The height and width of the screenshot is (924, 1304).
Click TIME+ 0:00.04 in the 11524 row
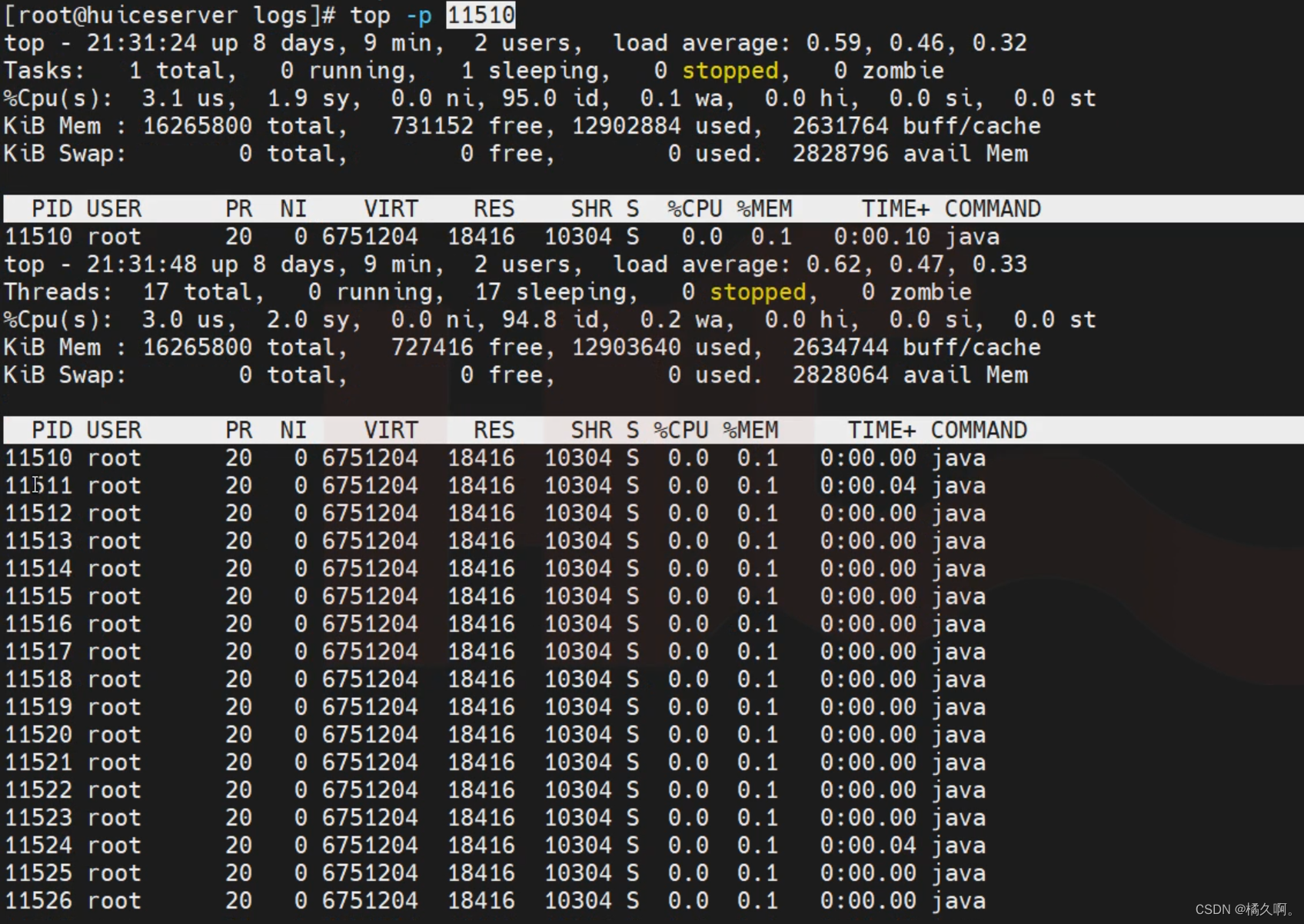(x=868, y=845)
